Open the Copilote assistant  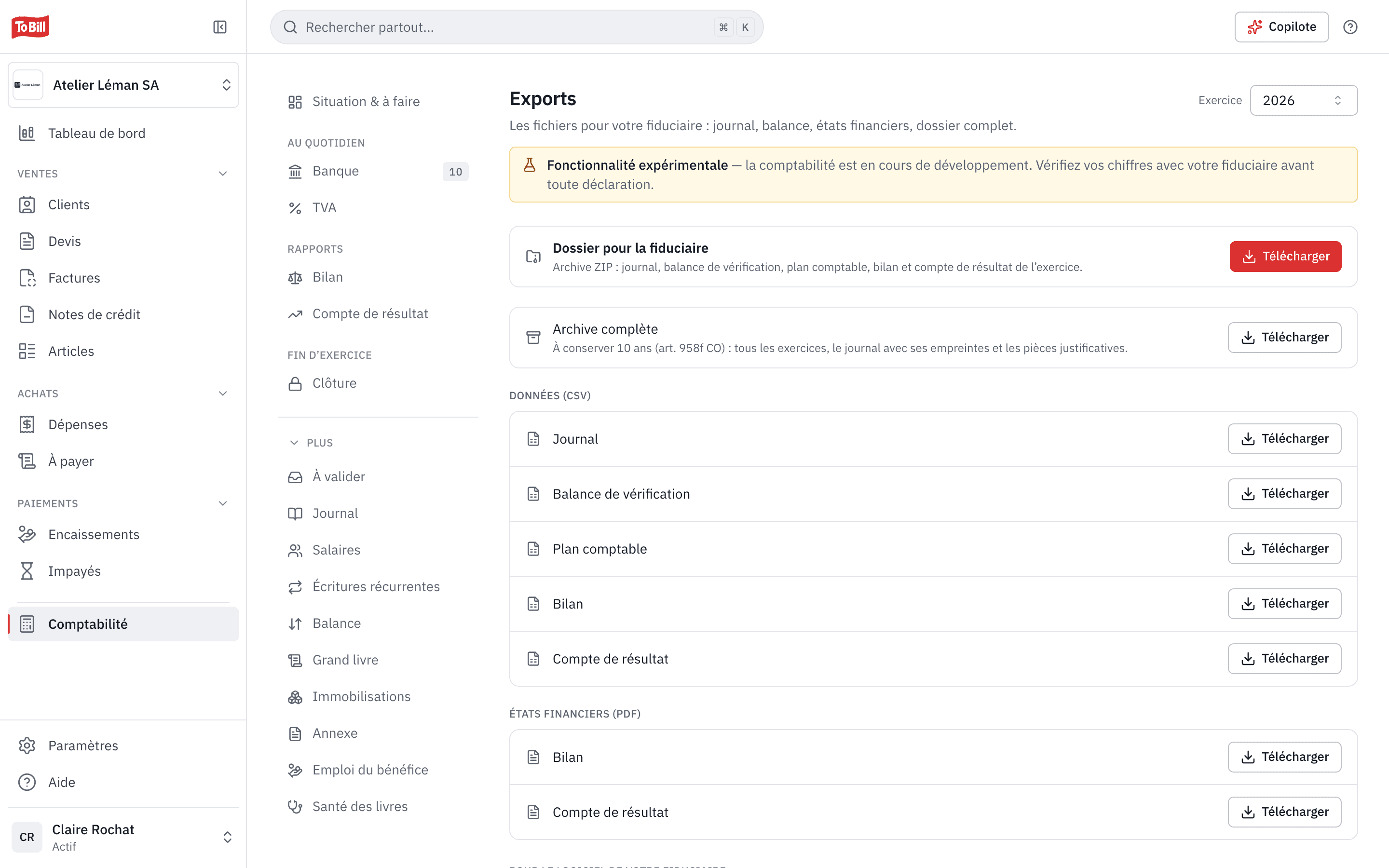pos(1281,27)
